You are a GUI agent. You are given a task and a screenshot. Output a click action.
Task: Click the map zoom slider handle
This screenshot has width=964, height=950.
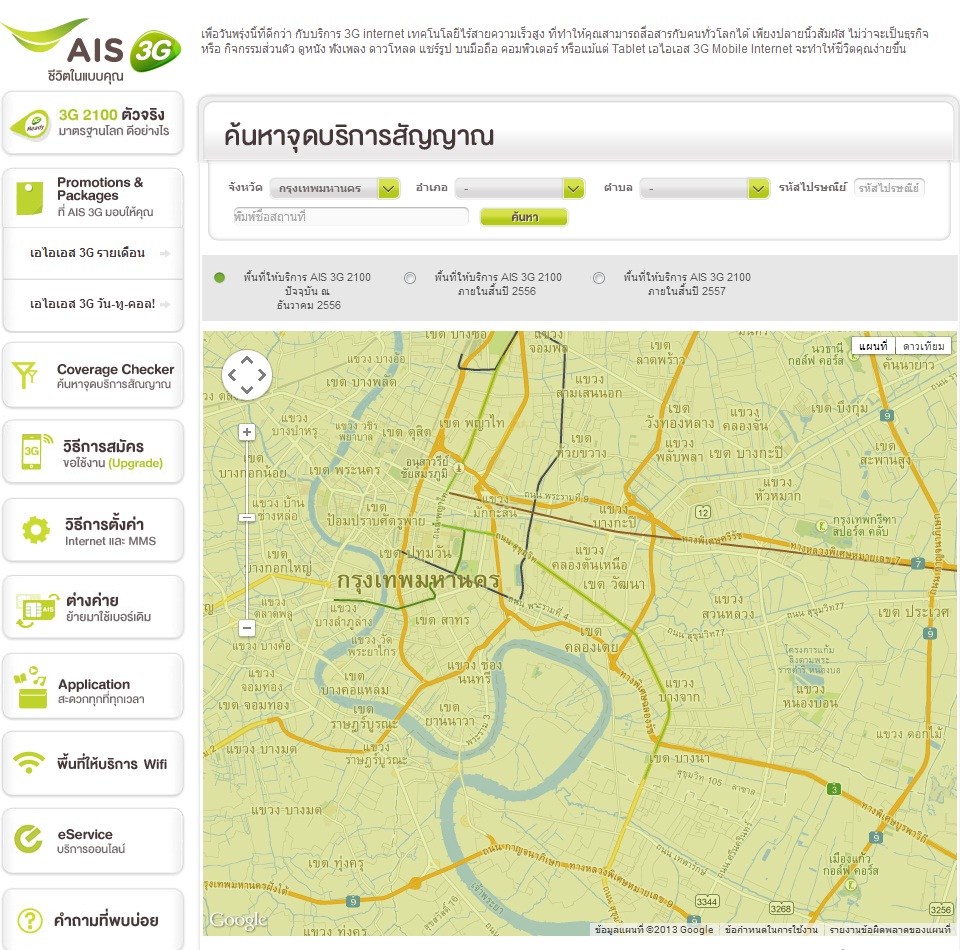click(247, 518)
